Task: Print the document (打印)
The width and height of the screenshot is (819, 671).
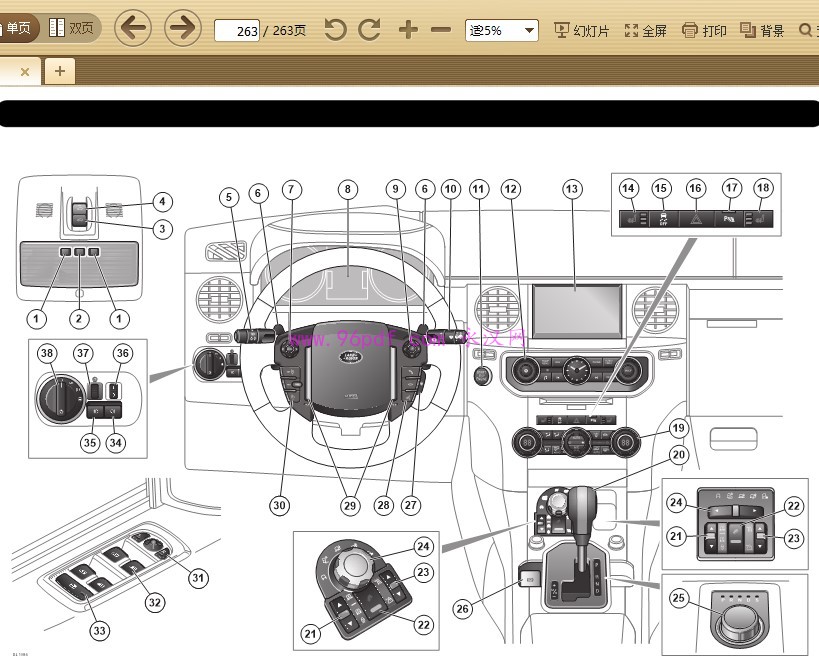Action: (705, 31)
